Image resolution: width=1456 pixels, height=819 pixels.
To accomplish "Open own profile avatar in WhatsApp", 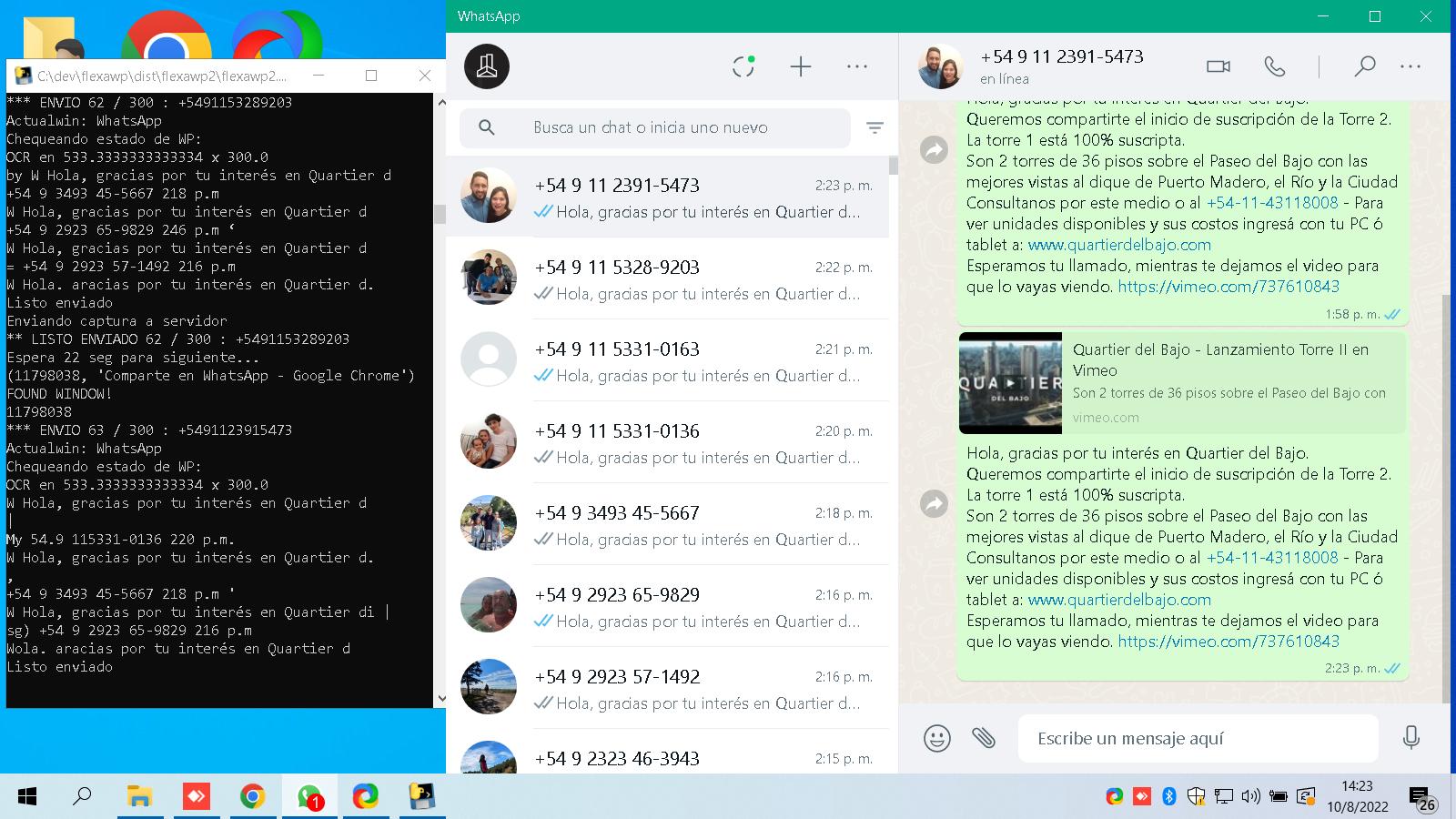I will (x=487, y=66).
